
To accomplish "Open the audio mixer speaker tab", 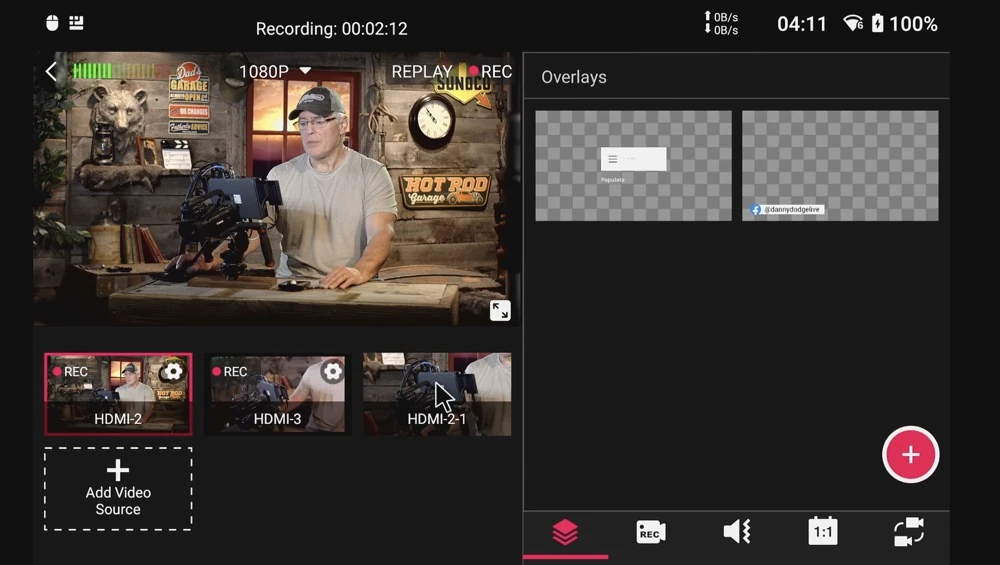I will 736,532.
